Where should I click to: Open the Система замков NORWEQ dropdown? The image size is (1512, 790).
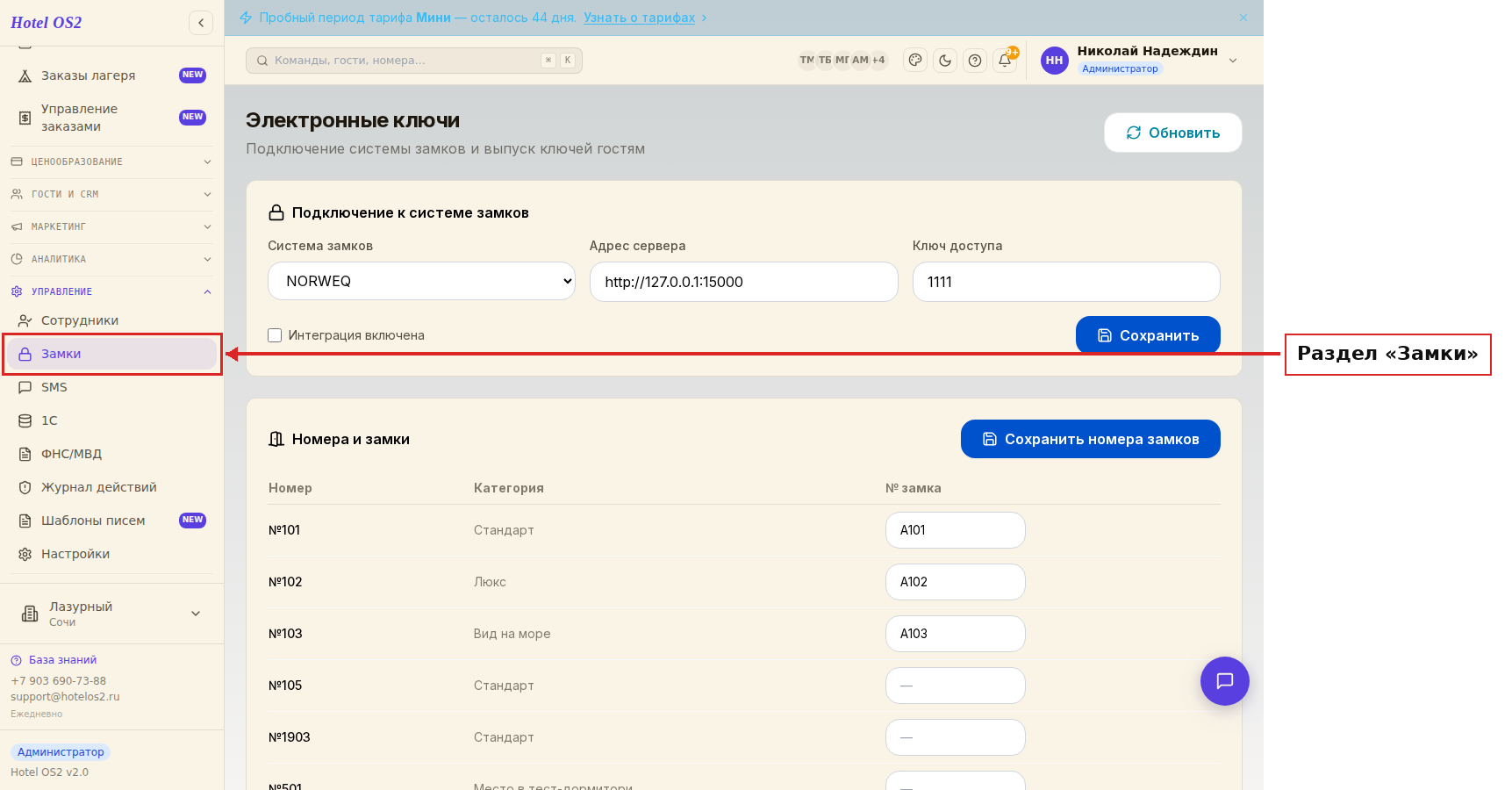[421, 281]
